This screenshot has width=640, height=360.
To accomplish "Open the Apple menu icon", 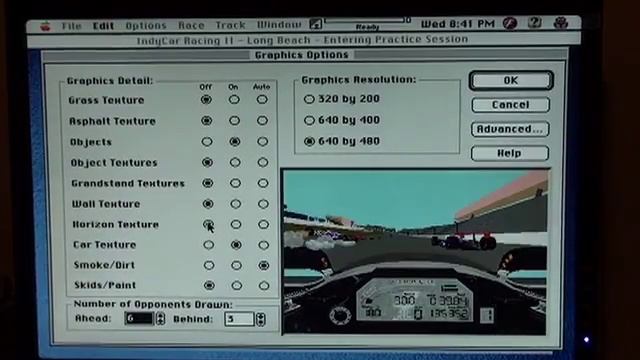I will [x=45, y=26].
